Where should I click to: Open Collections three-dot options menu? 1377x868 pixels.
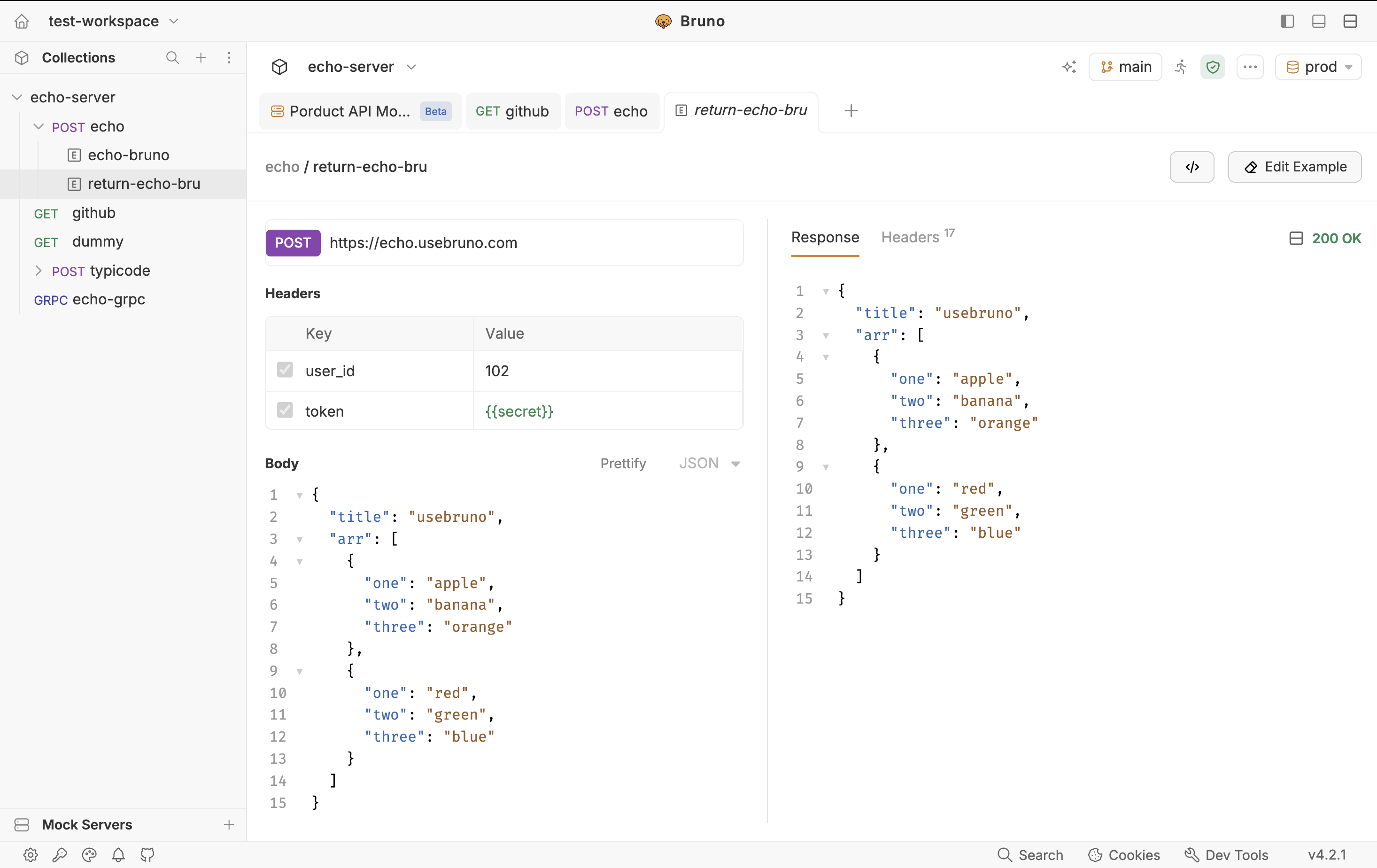[x=229, y=58]
